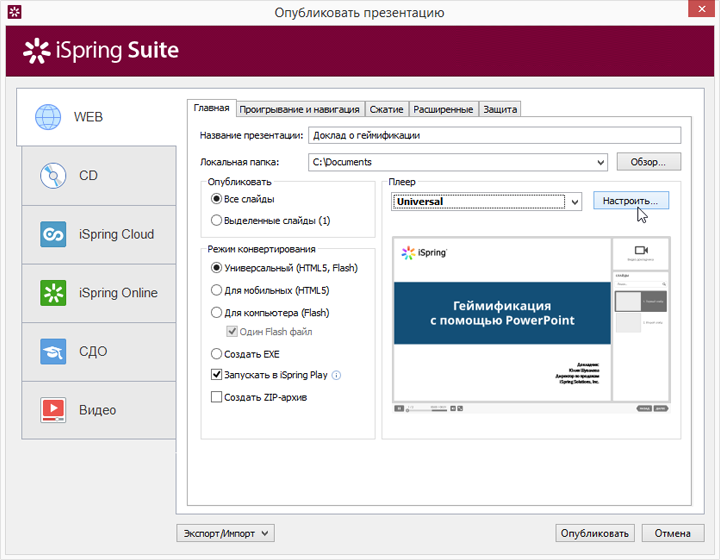Choose the iSpring Online green icon
The width and height of the screenshot is (720, 560).
pyautogui.click(x=53, y=293)
